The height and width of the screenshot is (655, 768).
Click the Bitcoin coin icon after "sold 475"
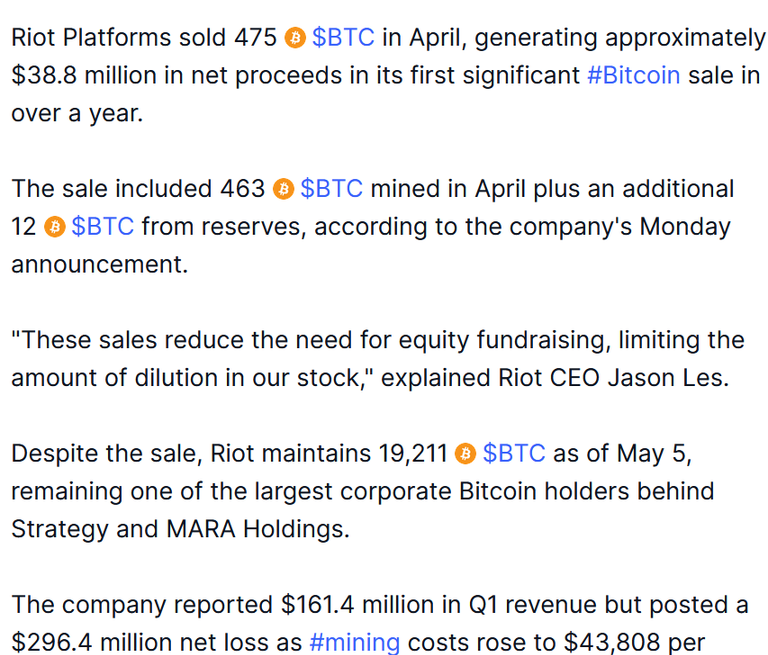pos(295,38)
